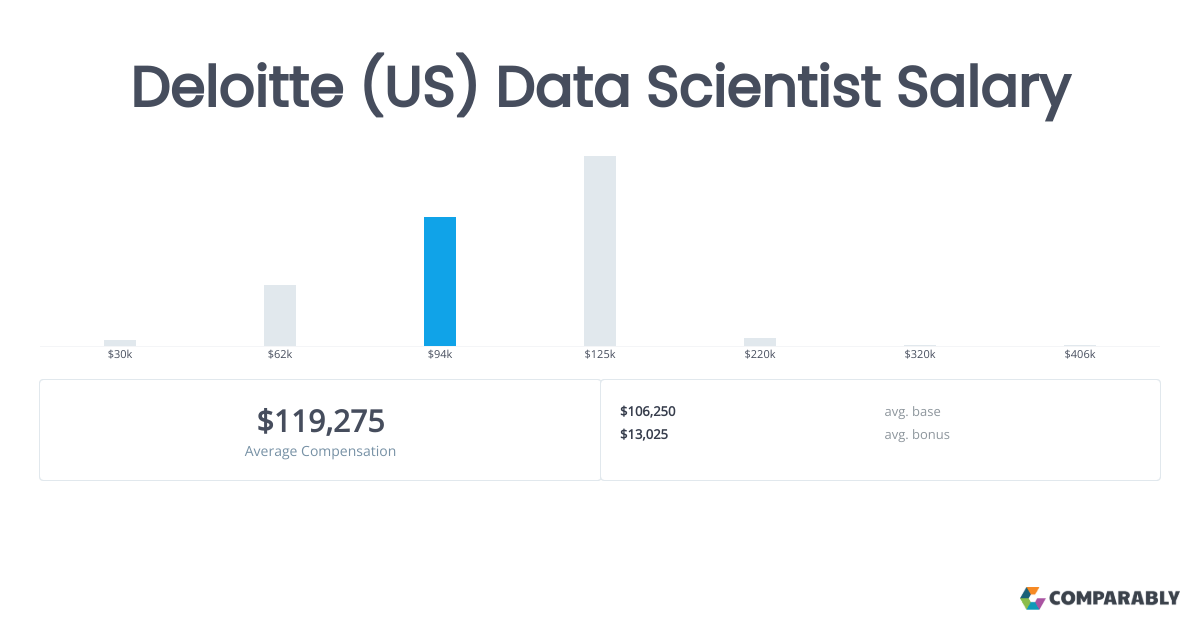Screen dimensions: 1200x630
Task: Click the highlighted blue $94k bar
Action: (440, 281)
